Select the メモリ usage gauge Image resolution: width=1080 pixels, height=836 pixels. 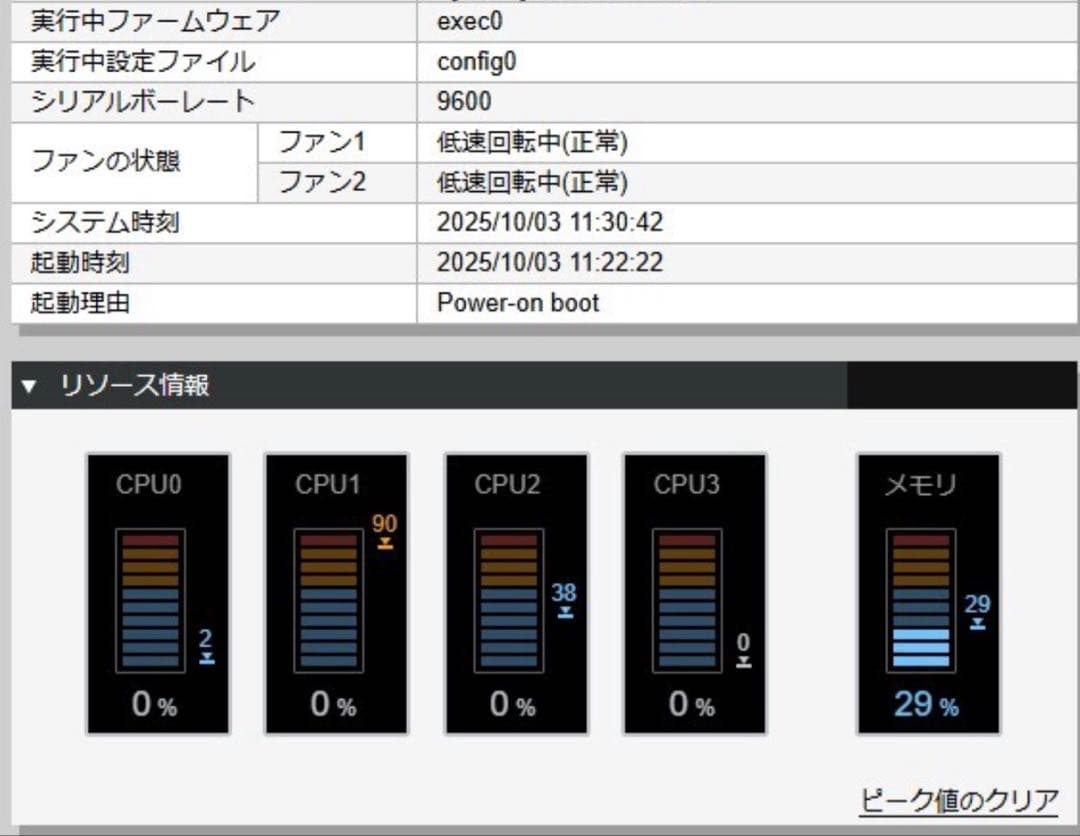click(928, 595)
